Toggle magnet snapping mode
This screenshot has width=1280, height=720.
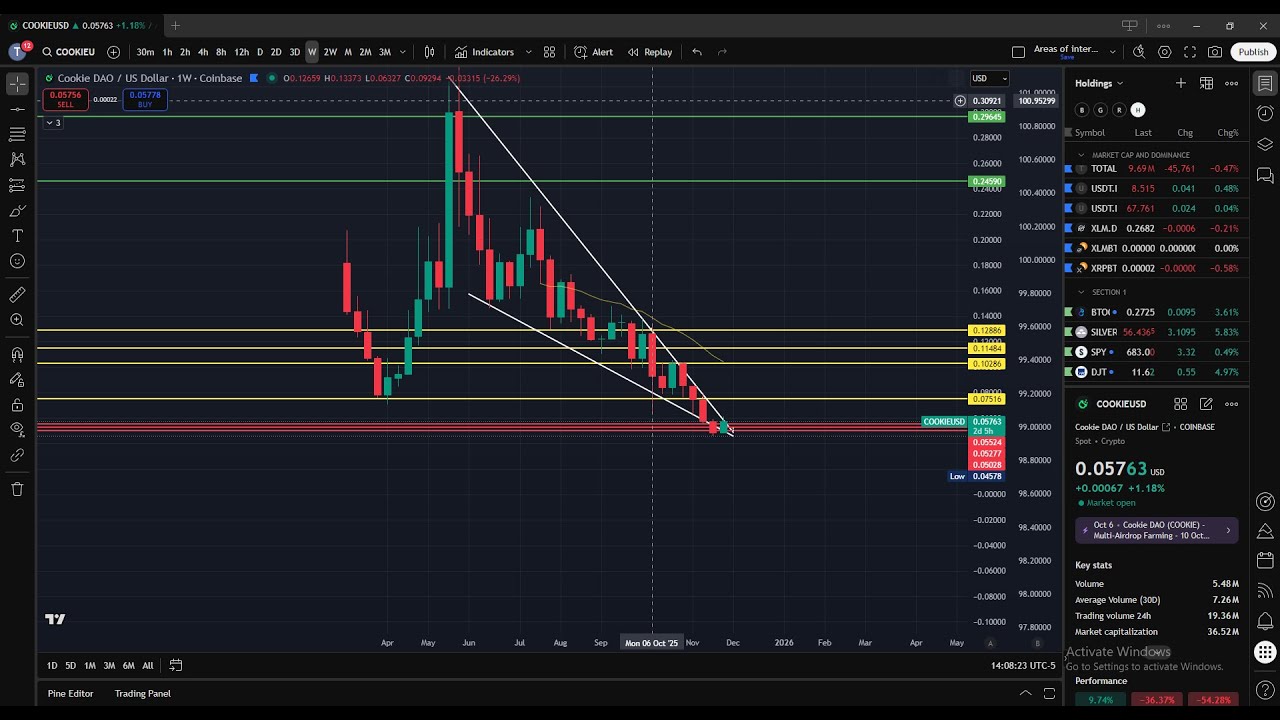pyautogui.click(x=17, y=354)
